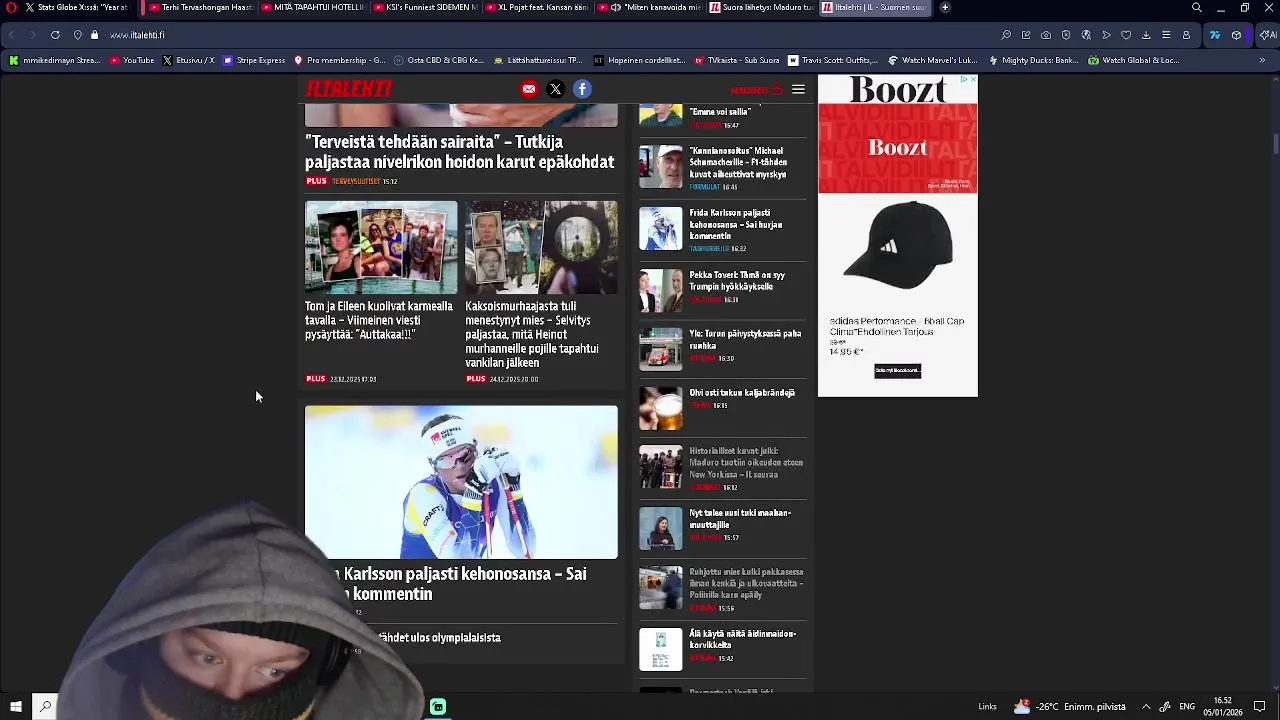
Task: Open the Facebook icon in the site header
Action: click(582, 89)
